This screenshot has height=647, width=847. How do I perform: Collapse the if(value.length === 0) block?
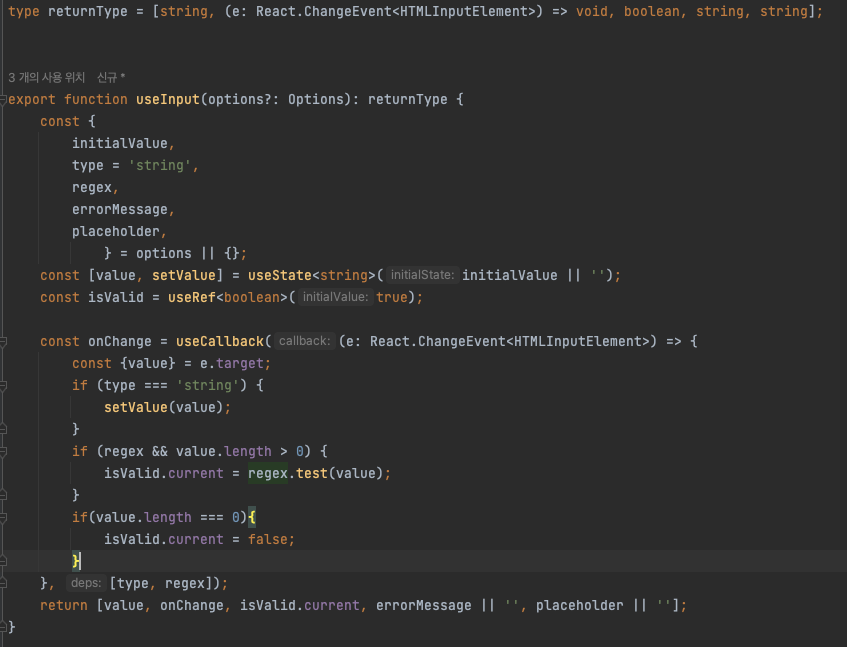pyautogui.click(x=3, y=517)
